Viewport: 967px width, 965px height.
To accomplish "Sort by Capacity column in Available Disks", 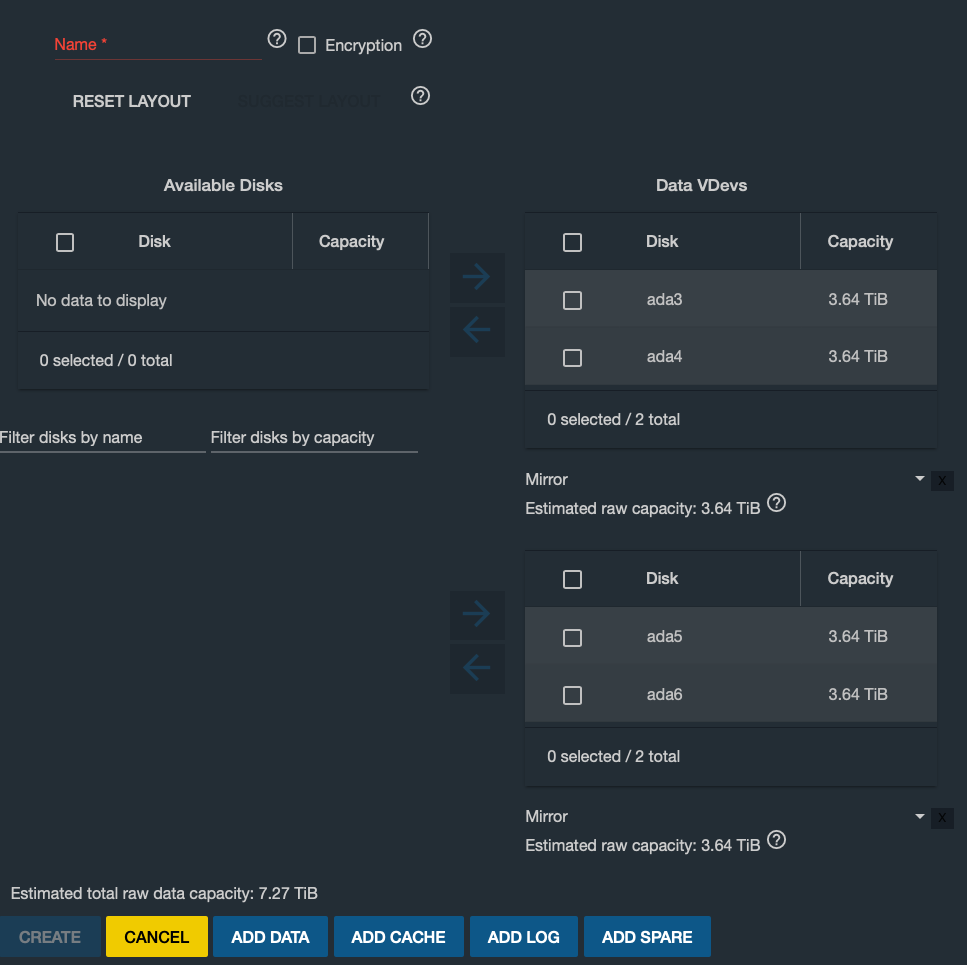I will tap(351, 241).
